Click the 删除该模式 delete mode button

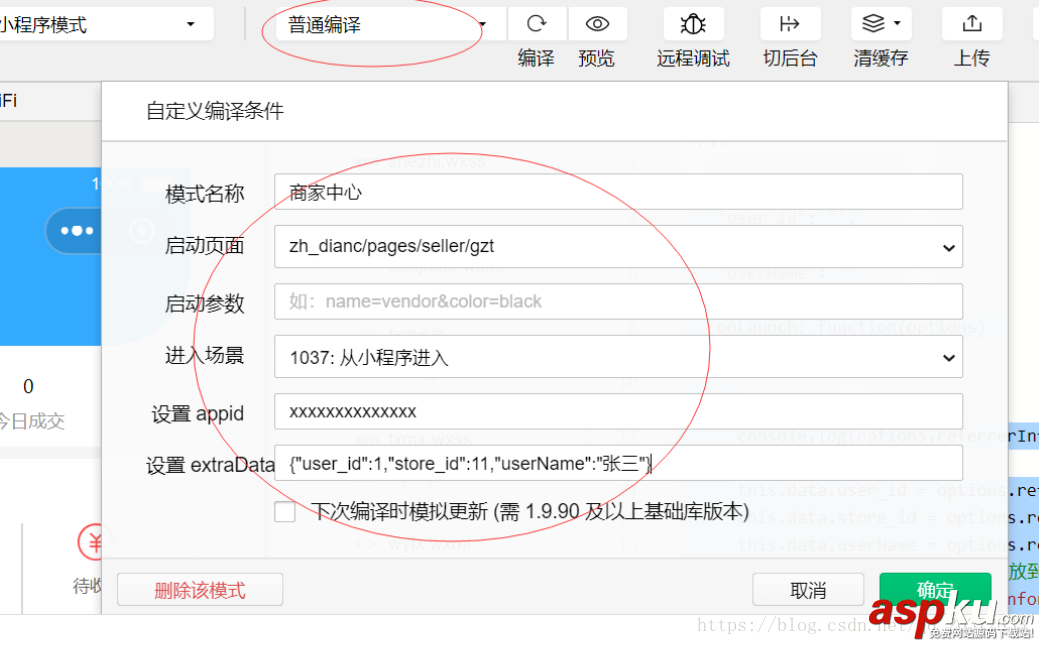[199, 589]
